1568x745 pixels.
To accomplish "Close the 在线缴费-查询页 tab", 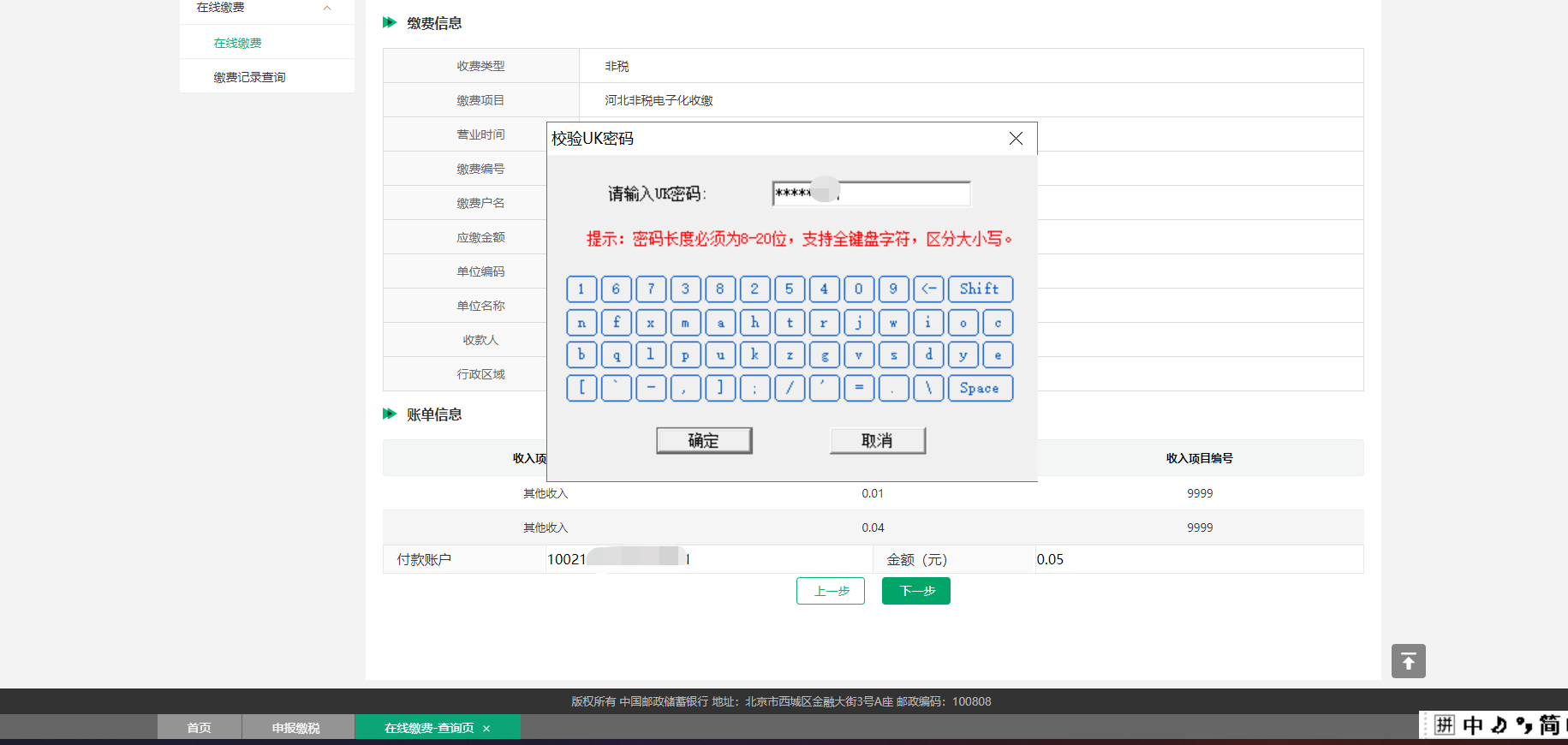I will 486,729.
